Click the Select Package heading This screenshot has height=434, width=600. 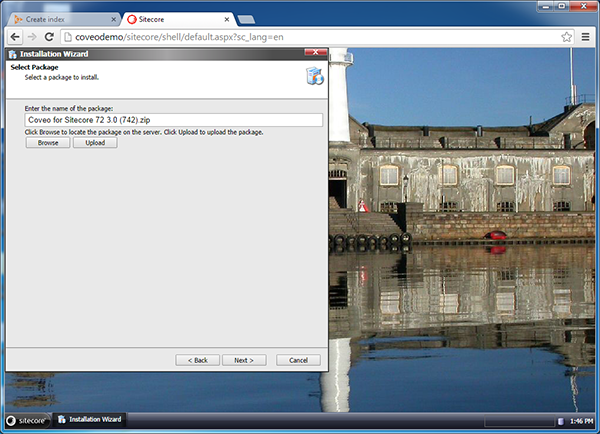(x=34, y=67)
